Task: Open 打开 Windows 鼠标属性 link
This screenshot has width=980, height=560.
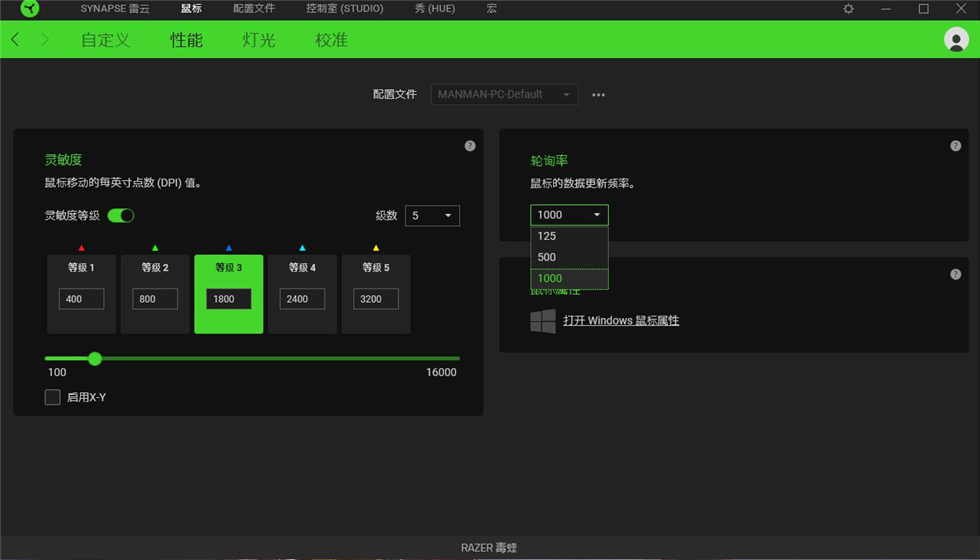Action: tap(621, 321)
